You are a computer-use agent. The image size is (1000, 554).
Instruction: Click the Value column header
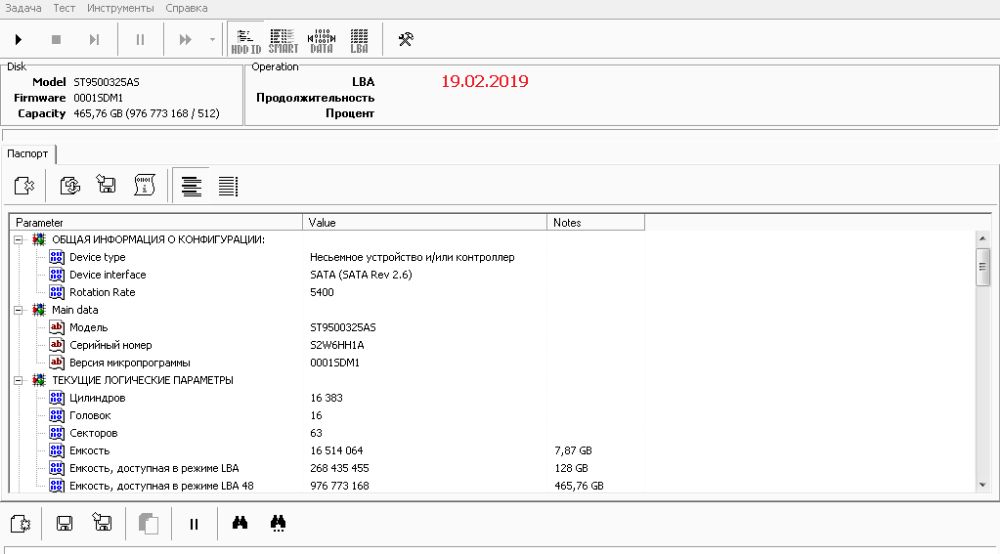(424, 222)
